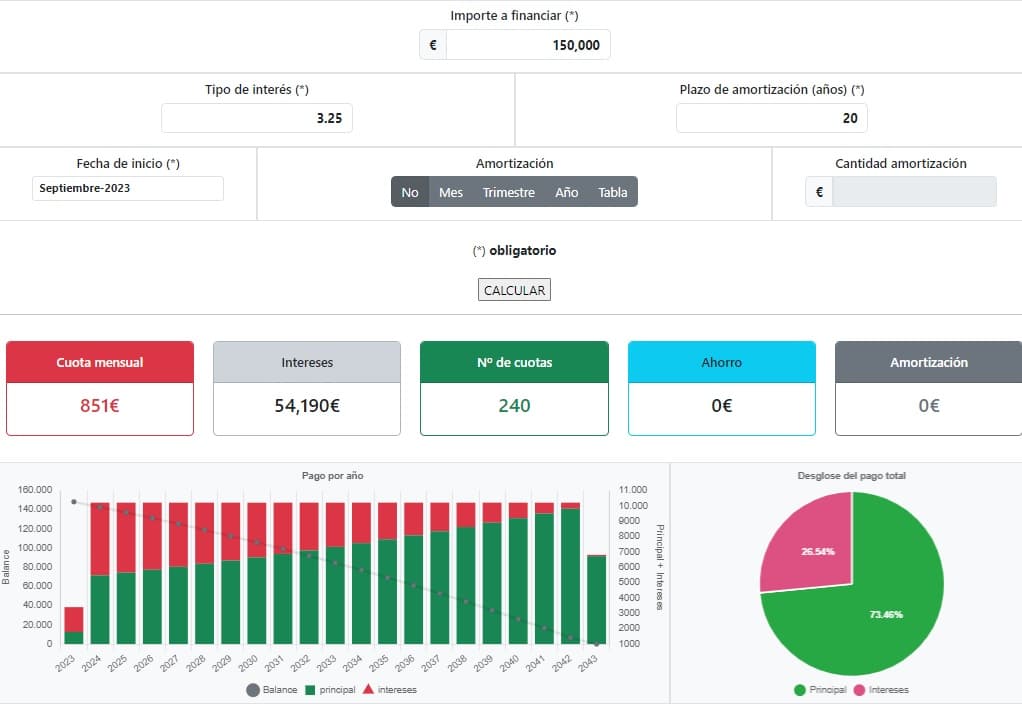Toggle the Balance legend circle icon
1022x705 pixels.
pos(252,690)
